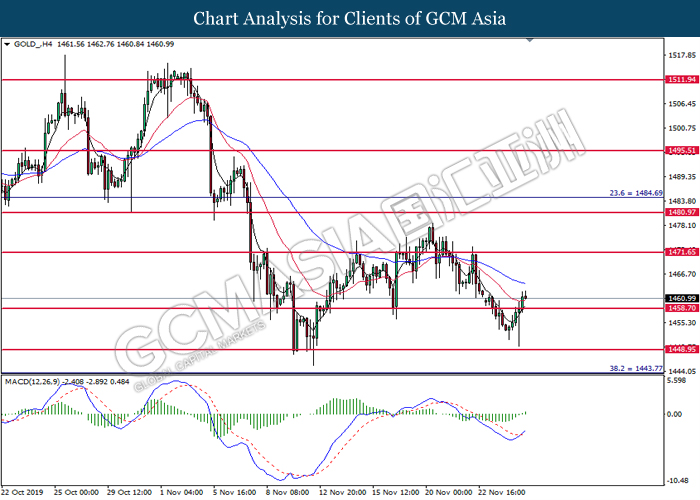This screenshot has height=500, width=700.
Task: Click the 1506.45 price axis value
Action: pyautogui.click(x=682, y=104)
